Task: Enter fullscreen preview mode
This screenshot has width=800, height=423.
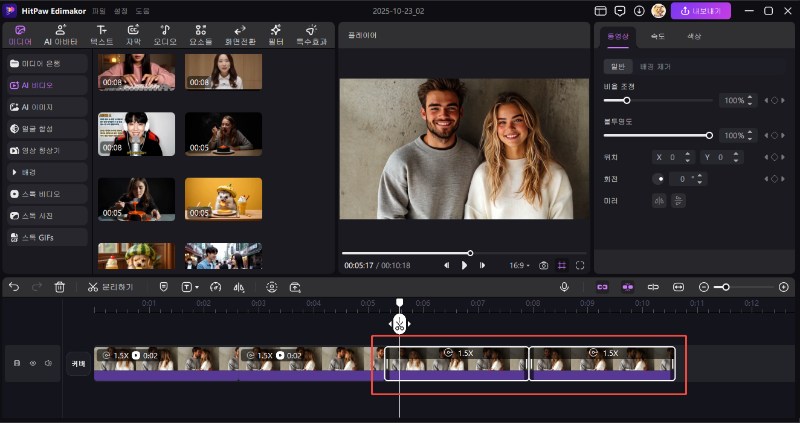Action: 579,265
